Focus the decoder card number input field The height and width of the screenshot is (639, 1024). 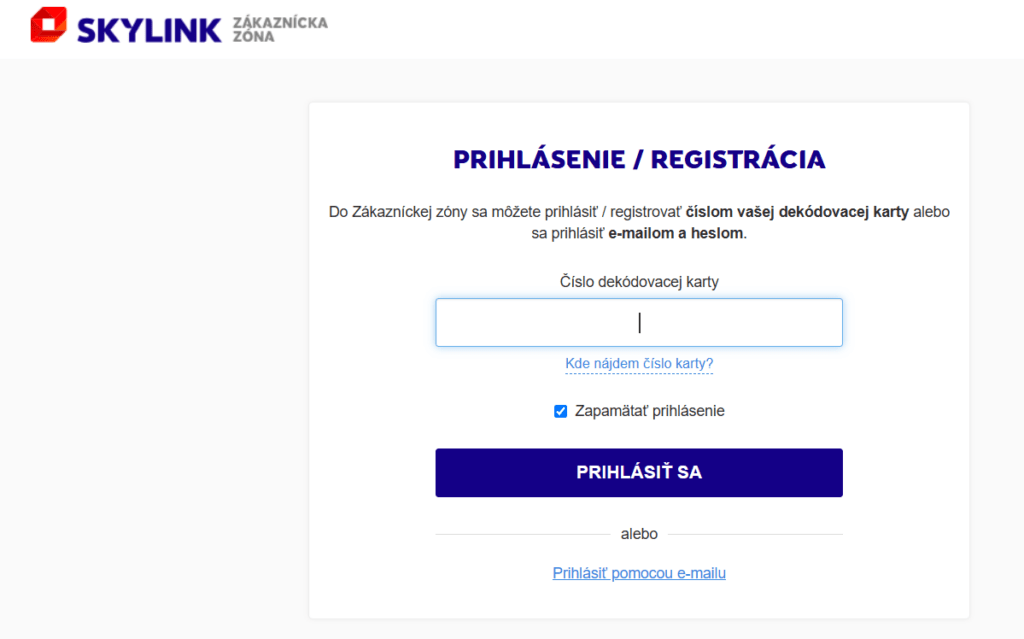(639, 322)
